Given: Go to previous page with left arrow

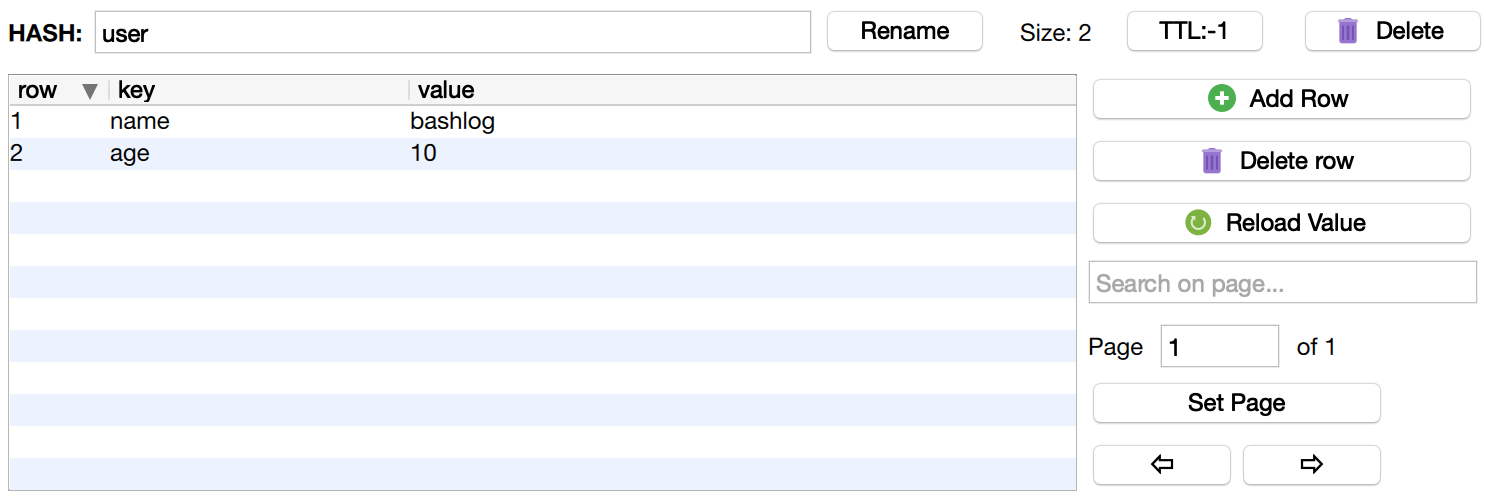Looking at the screenshot, I should [x=1162, y=464].
